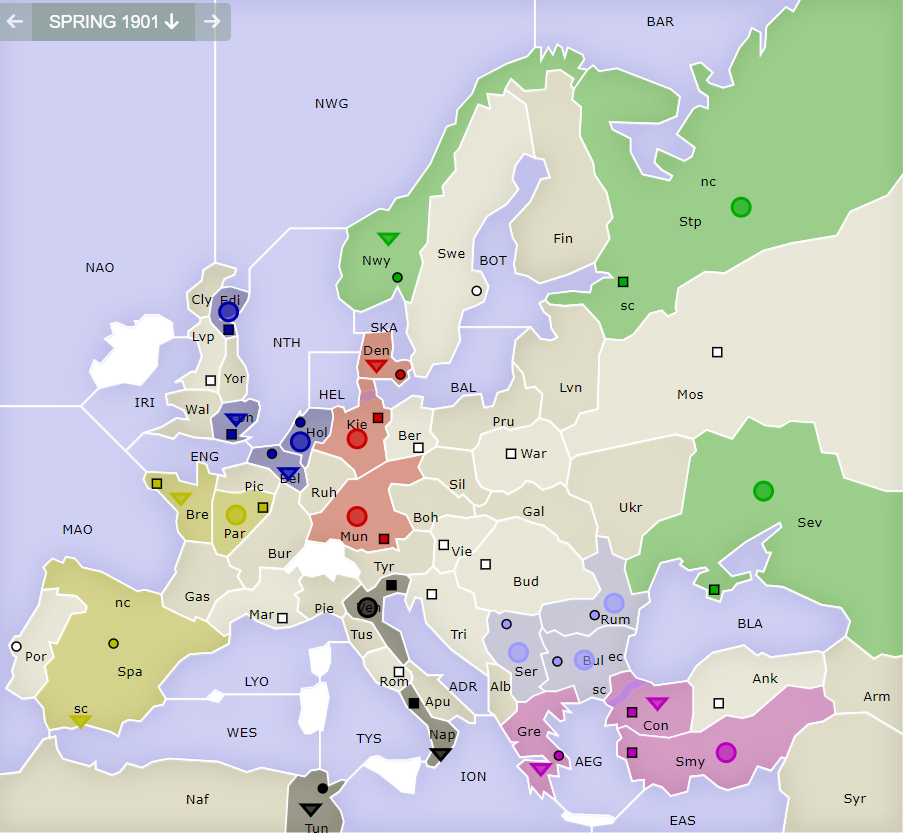Image resolution: width=903 pixels, height=834 pixels.
Task: Select the blue army in Edinburgh
Action: click(228, 312)
